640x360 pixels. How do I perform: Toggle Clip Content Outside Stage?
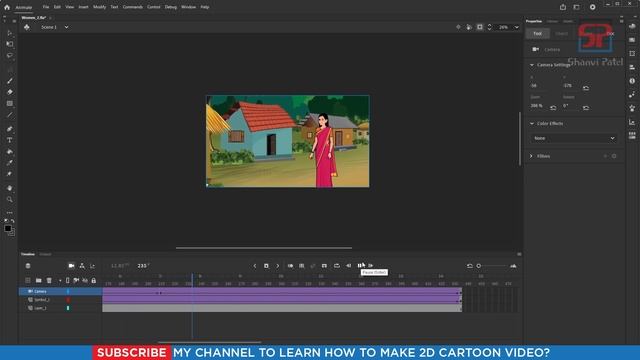pyautogui.click(x=480, y=27)
